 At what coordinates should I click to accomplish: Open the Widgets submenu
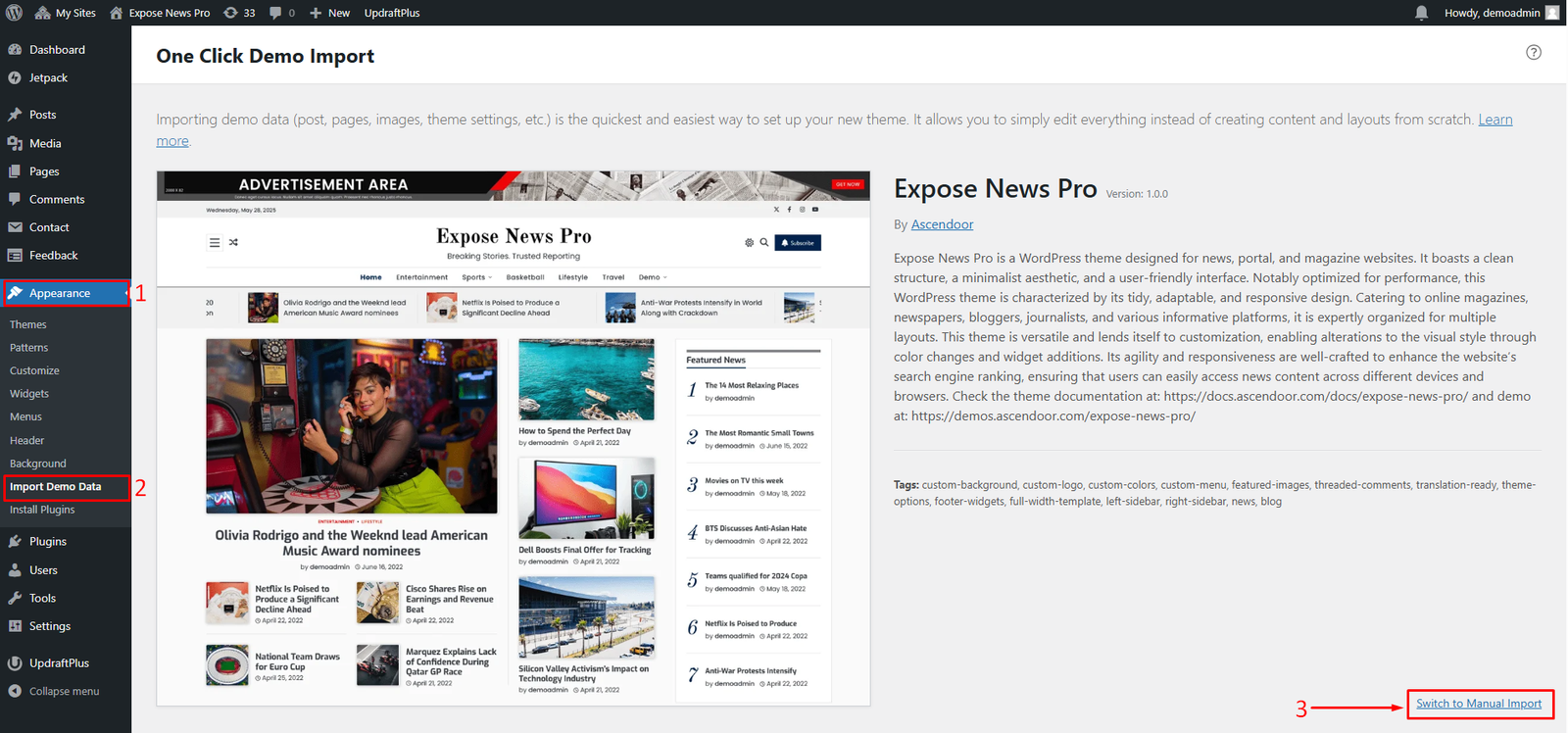click(x=29, y=394)
